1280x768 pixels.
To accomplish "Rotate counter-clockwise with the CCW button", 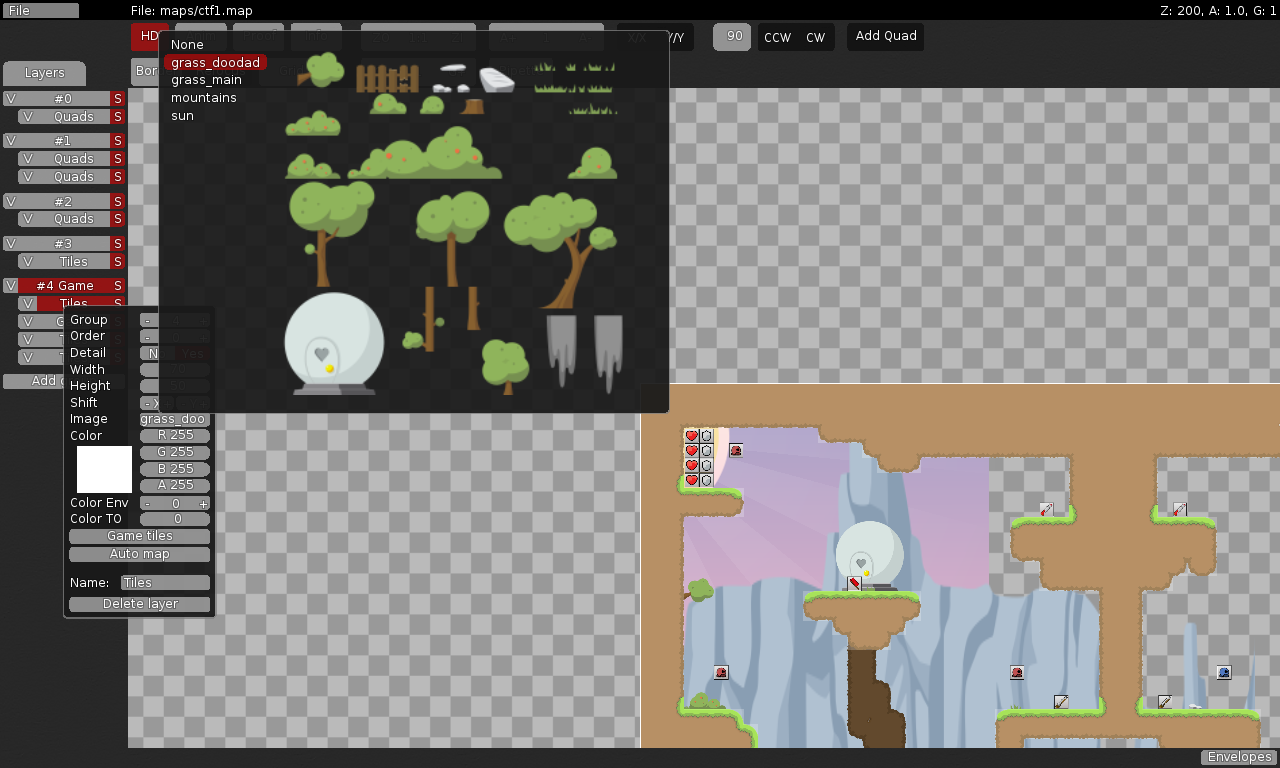I will [x=777, y=37].
